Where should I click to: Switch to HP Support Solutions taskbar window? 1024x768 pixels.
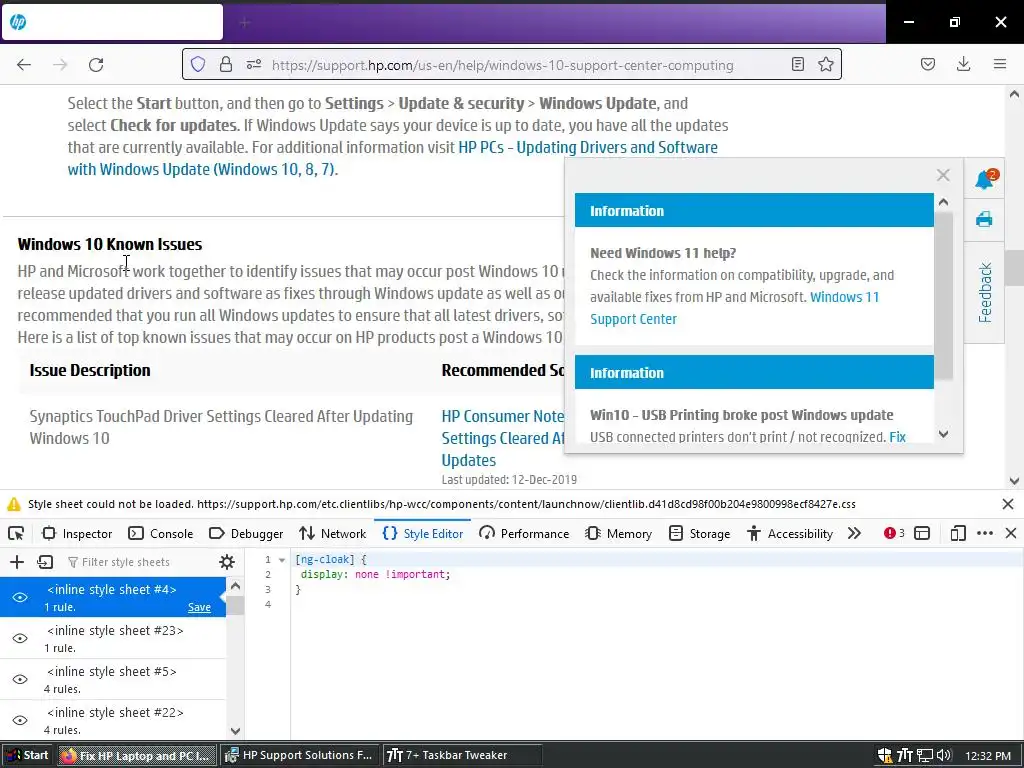300,756
